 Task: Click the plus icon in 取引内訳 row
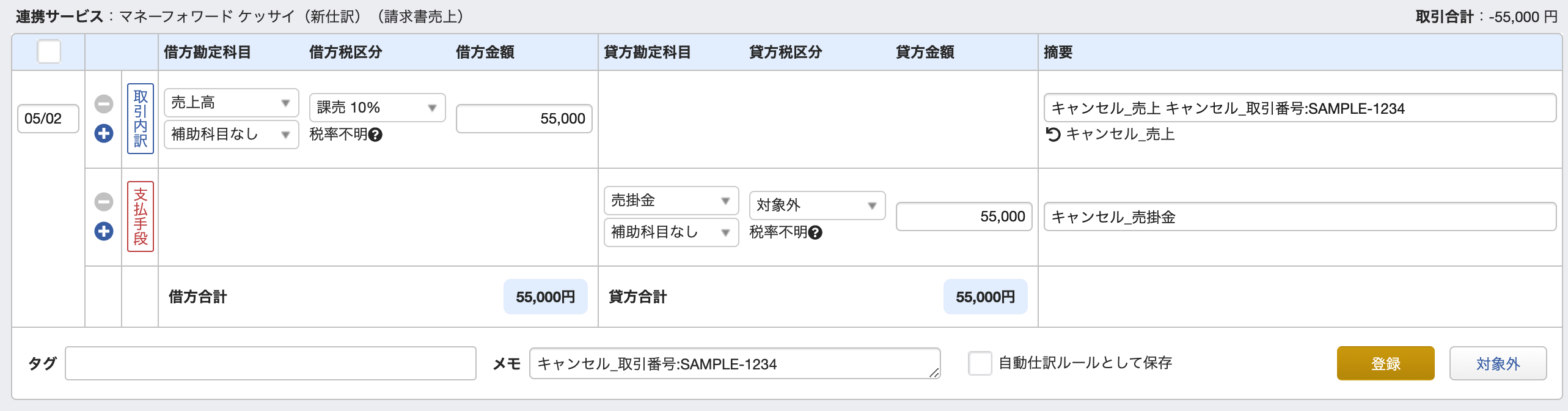[x=104, y=133]
